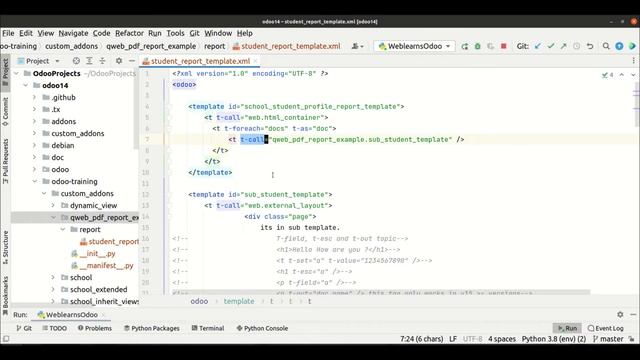The image size is (640, 360).
Task: Open the Refactor menu
Action: (129, 33)
